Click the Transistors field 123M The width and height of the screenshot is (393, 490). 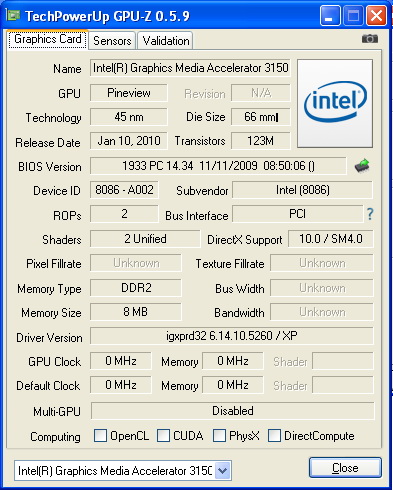(261, 141)
